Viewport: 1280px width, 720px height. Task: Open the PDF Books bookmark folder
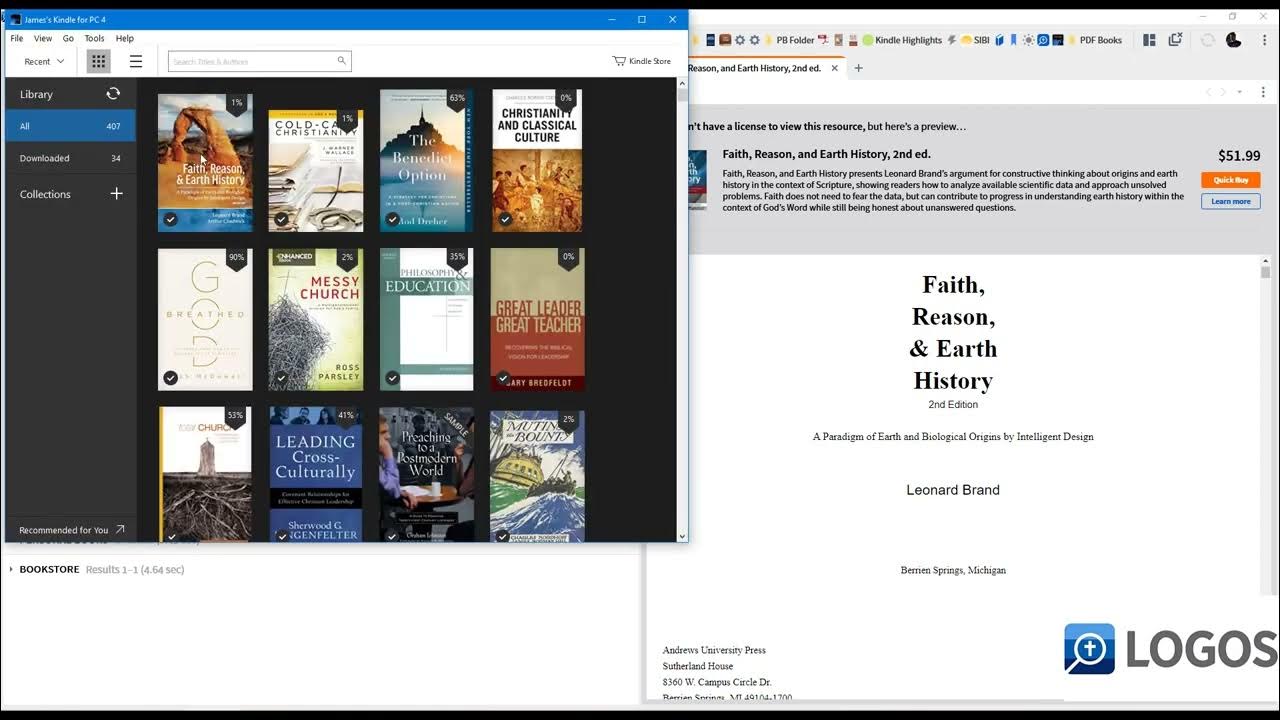coord(1093,40)
